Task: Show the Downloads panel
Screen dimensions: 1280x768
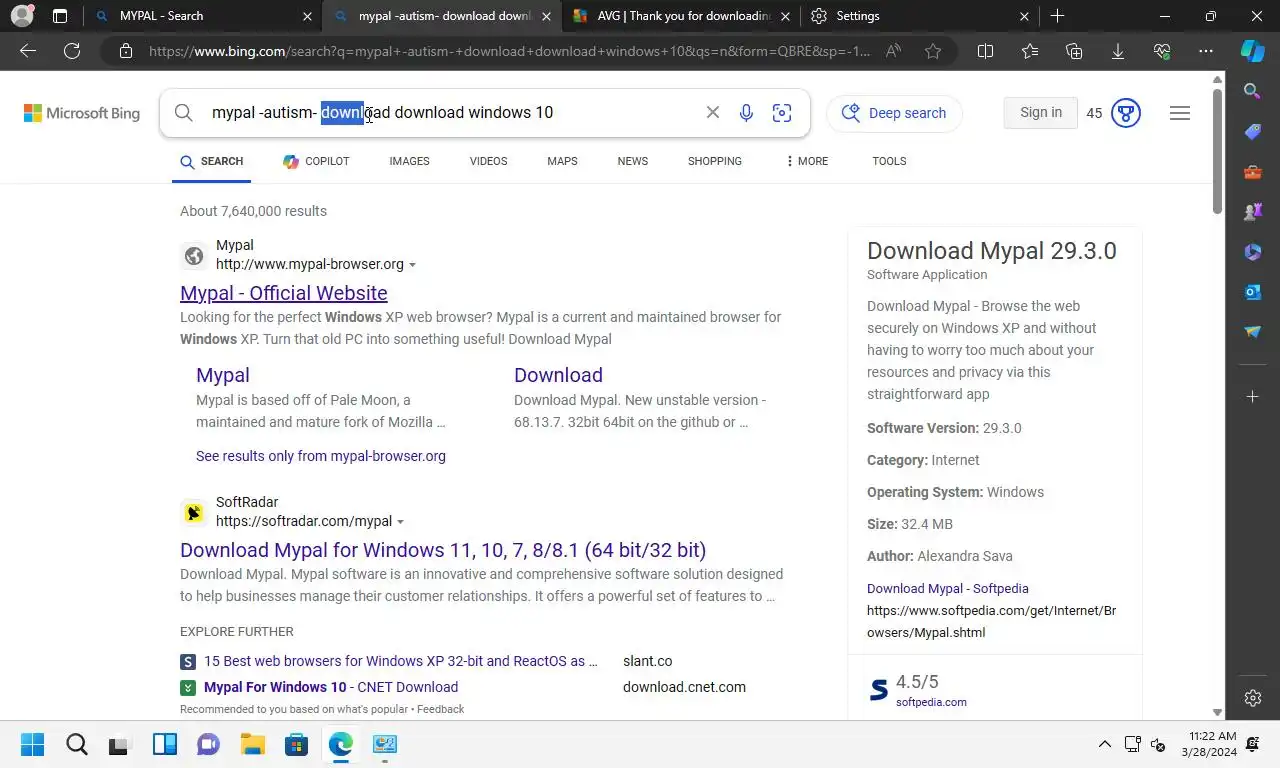Action: coord(1118,51)
